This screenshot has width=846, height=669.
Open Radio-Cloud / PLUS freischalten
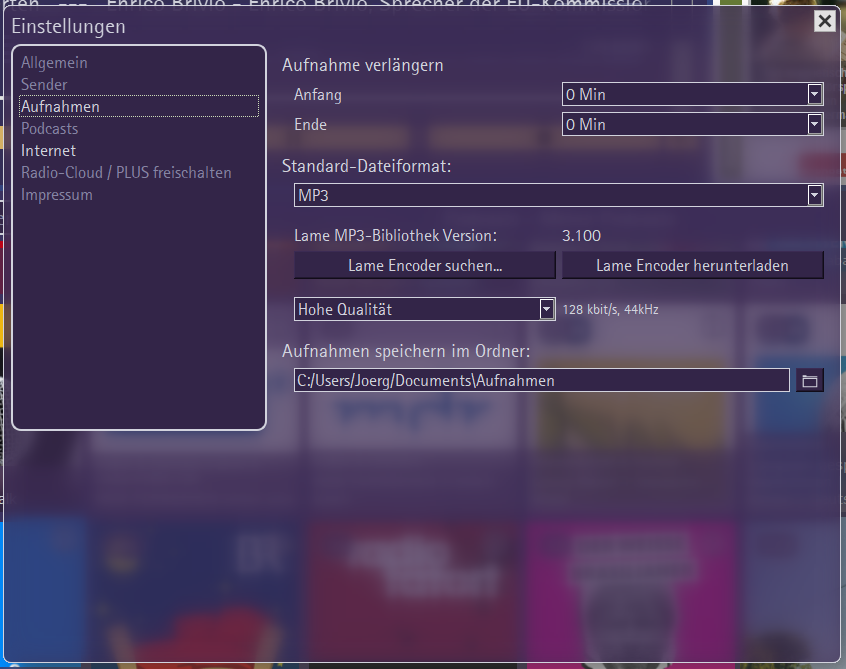click(126, 173)
